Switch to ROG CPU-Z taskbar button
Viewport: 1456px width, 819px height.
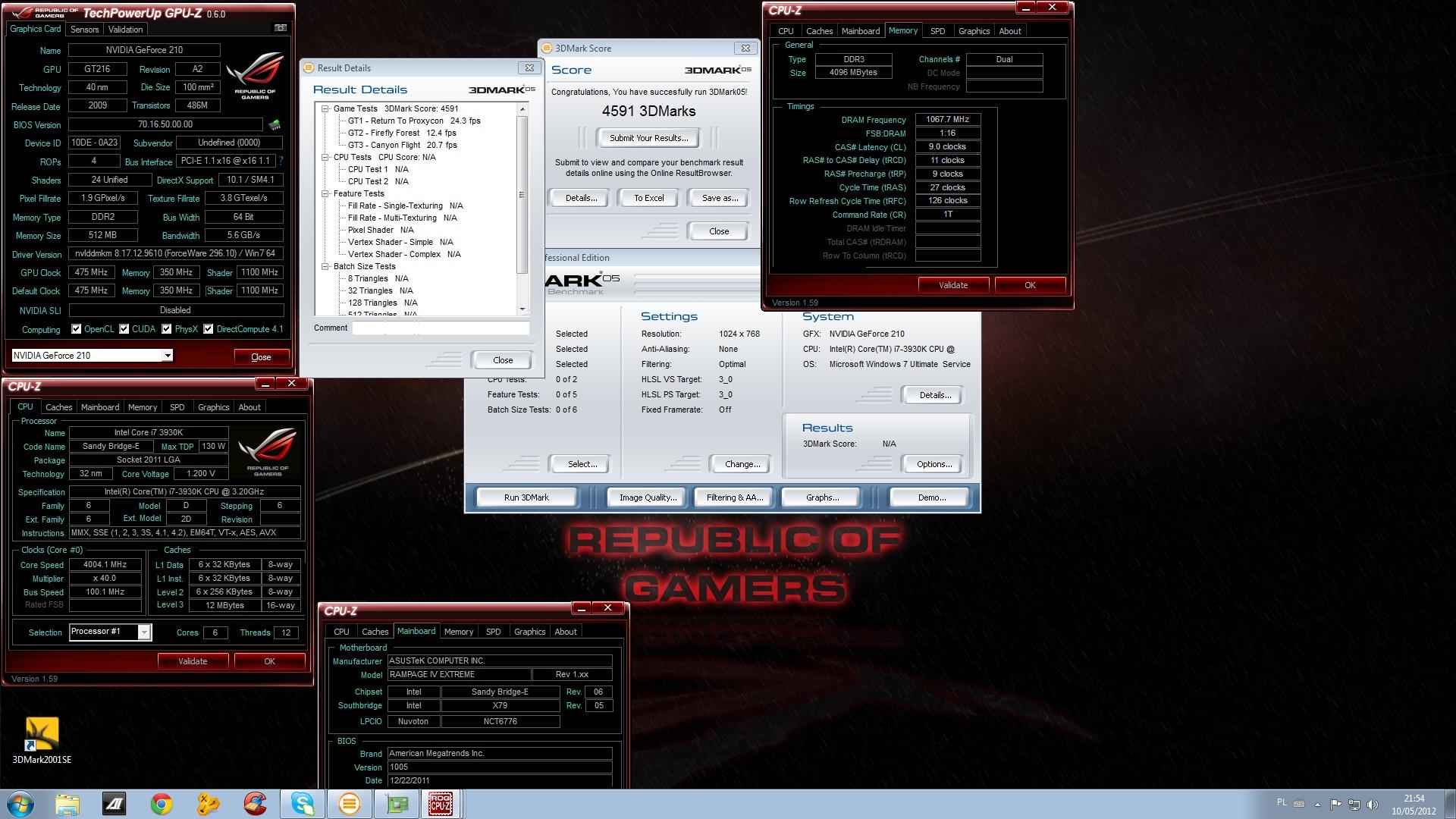coord(441,804)
